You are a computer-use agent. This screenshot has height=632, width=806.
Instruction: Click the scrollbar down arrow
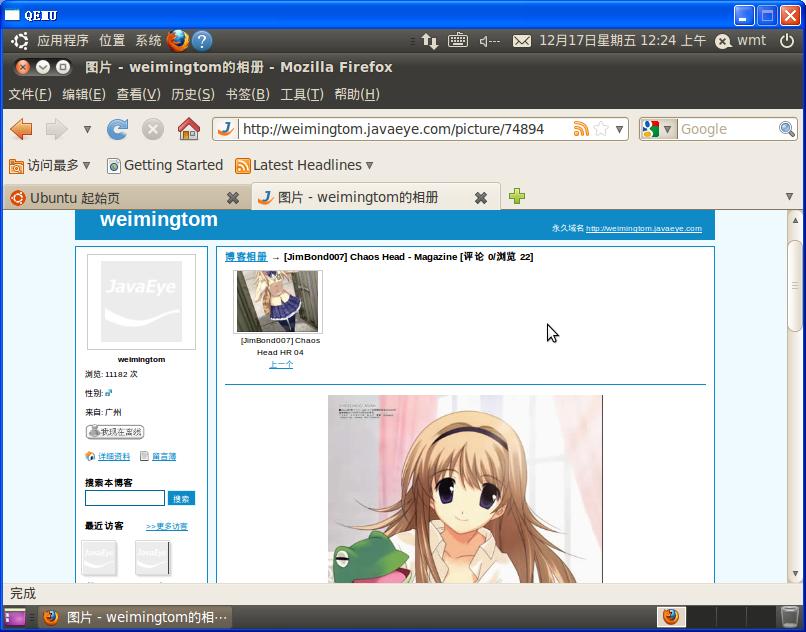click(x=795, y=573)
